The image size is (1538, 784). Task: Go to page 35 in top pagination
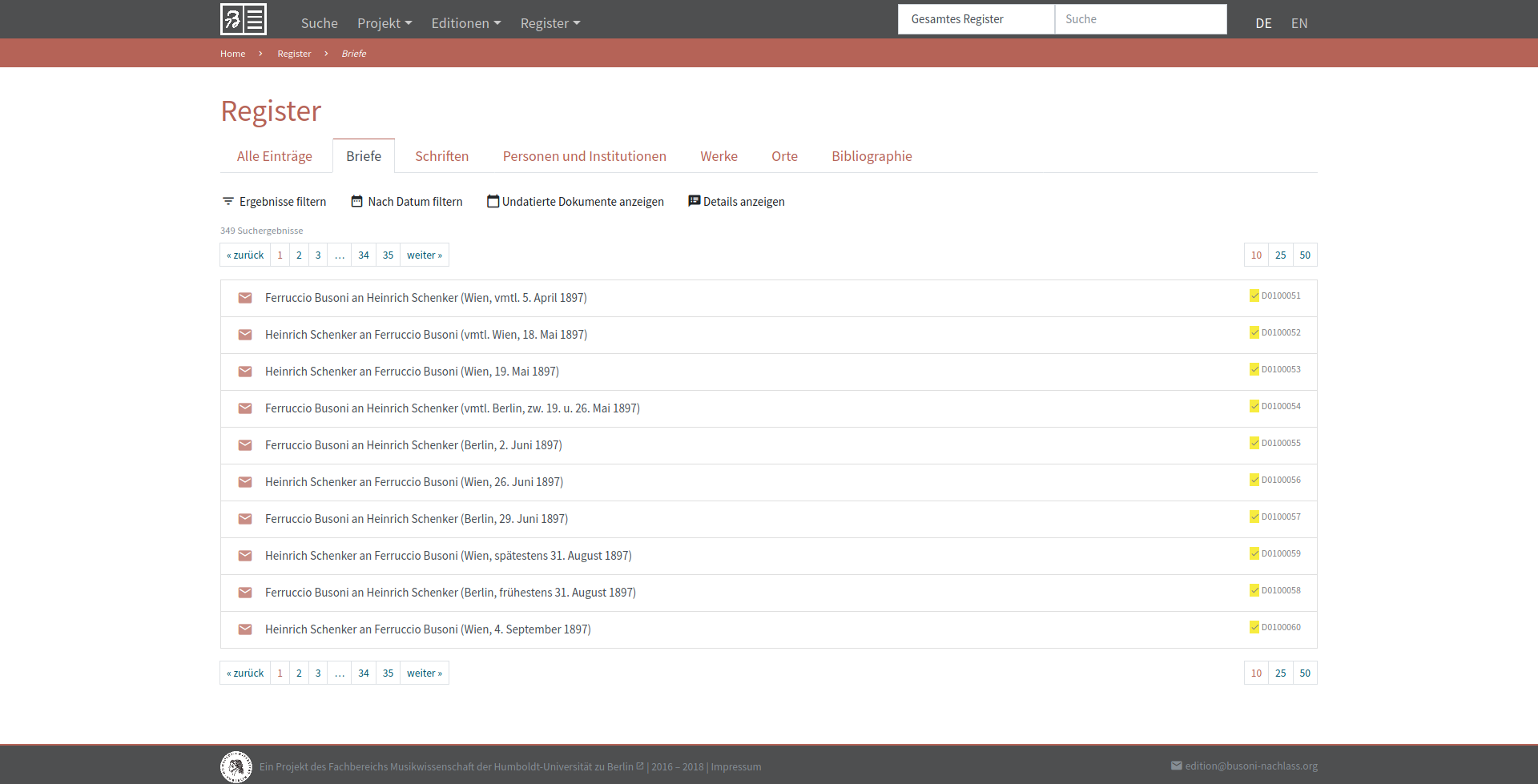(389, 255)
